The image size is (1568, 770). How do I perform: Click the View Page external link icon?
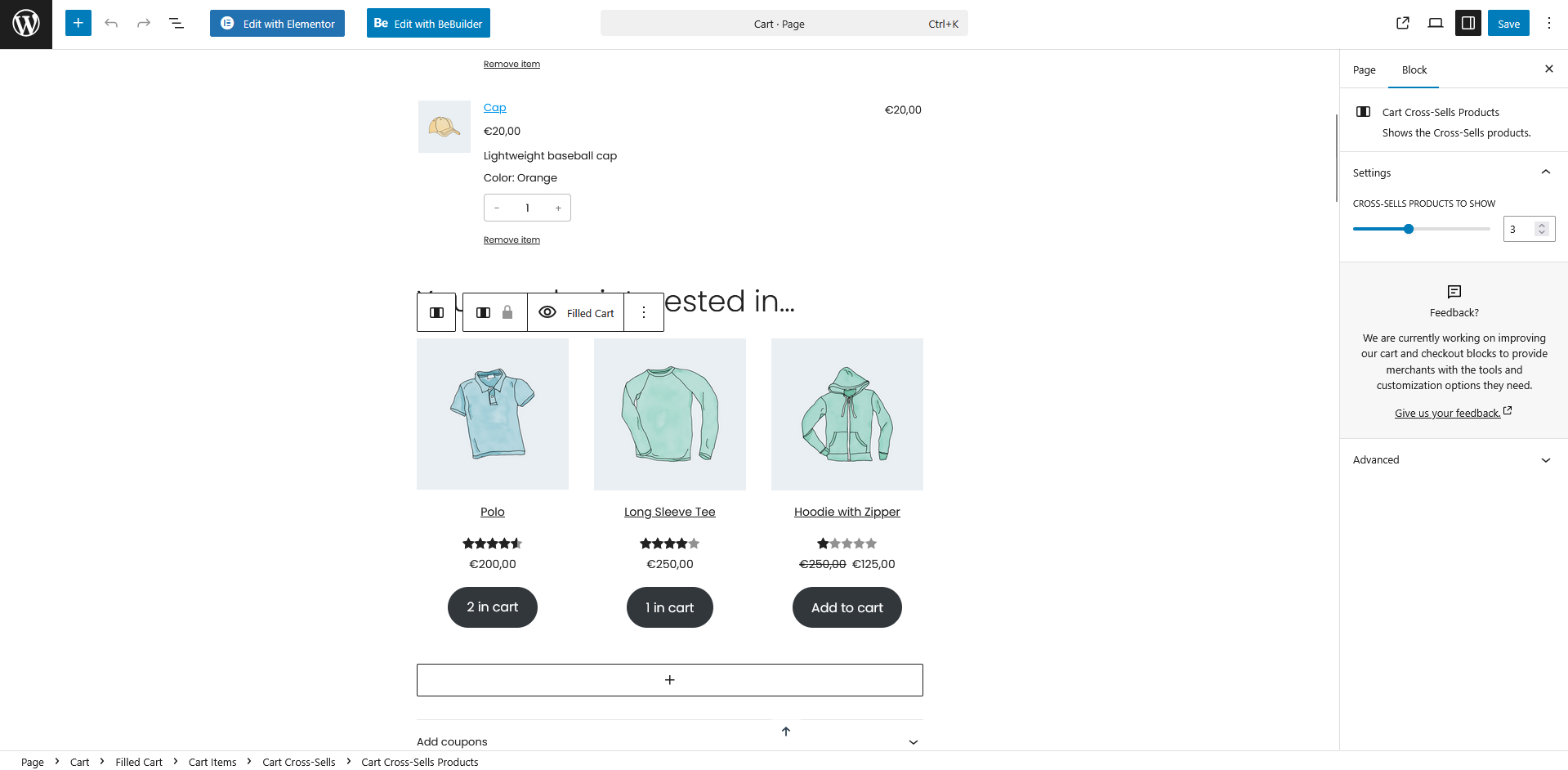(x=1403, y=24)
